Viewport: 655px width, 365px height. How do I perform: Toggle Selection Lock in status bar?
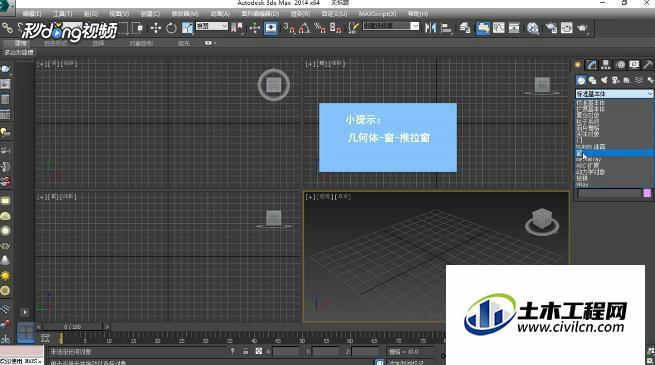[x=246, y=352]
